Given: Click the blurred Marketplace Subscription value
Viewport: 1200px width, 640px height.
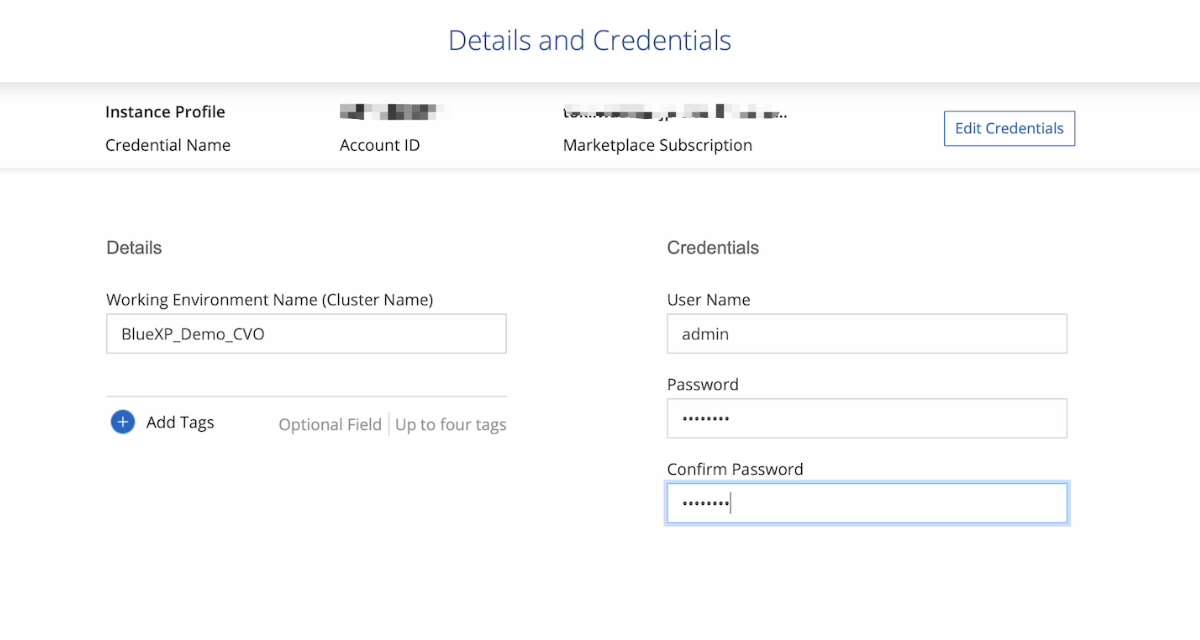Looking at the screenshot, I should 675,111.
